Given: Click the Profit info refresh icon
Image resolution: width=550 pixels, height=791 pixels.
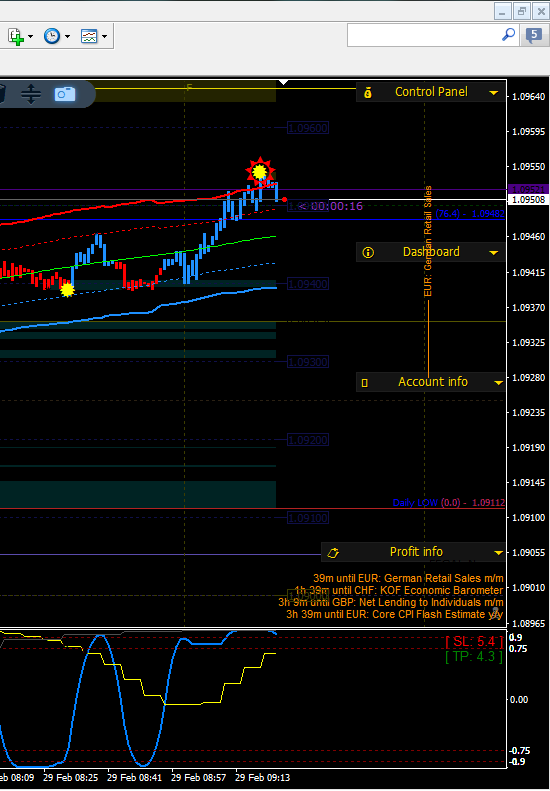Looking at the screenshot, I should pyautogui.click(x=333, y=553).
